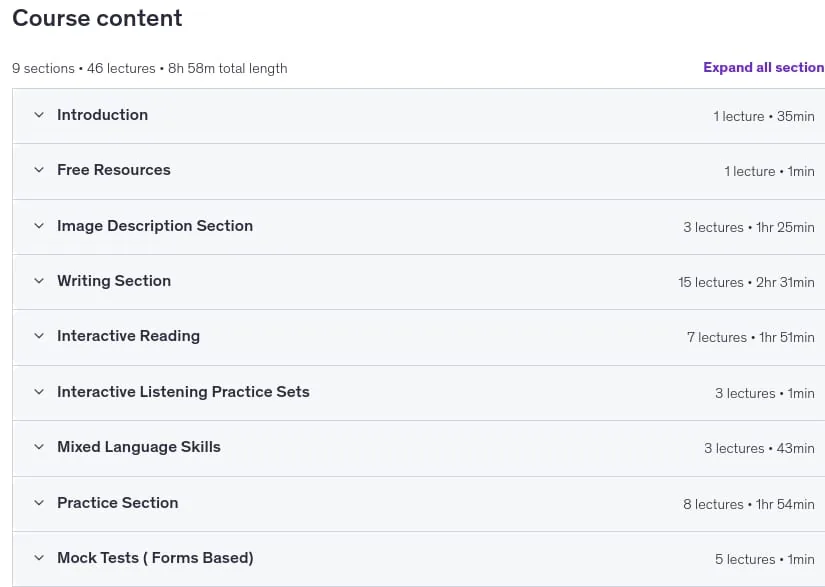Expand the Mixed Language Skills chevron

39,447
